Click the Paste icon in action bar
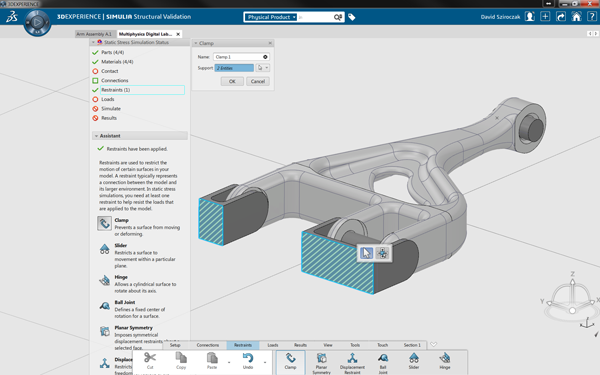This screenshot has width=600, height=375. pyautogui.click(x=212, y=358)
